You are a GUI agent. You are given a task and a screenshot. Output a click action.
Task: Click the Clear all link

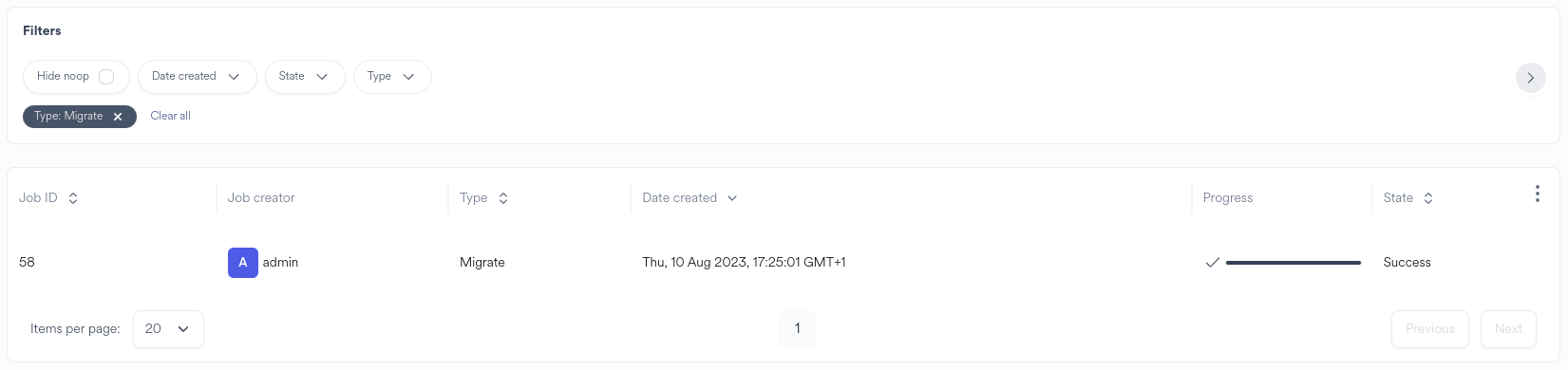point(171,116)
